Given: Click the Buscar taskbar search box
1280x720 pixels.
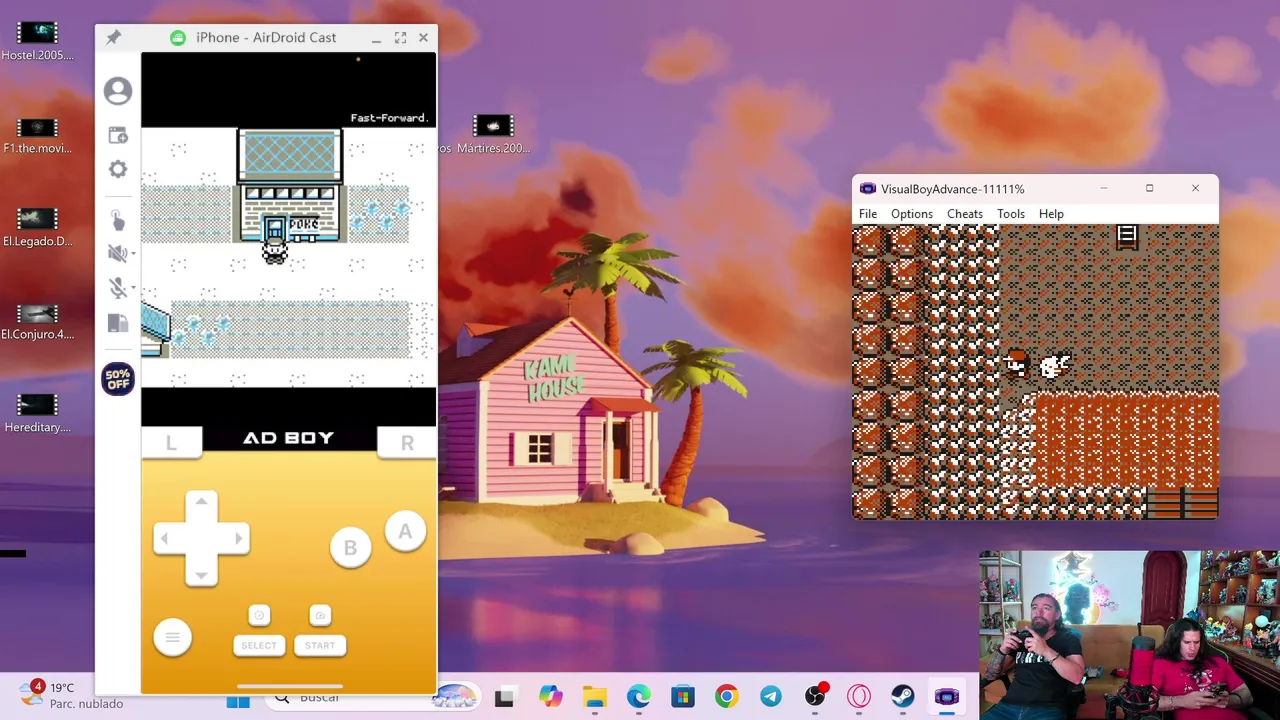Looking at the screenshot, I should 370,698.
